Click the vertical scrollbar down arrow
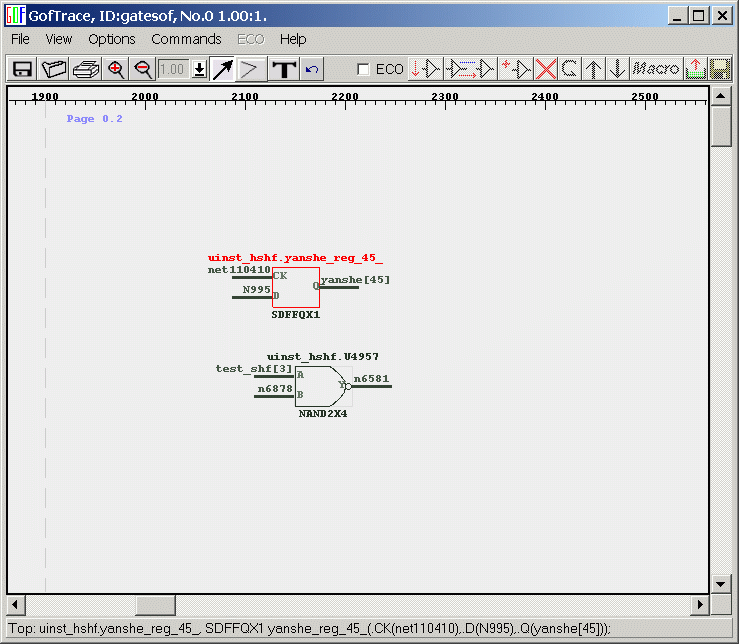739x644 pixels. [721, 584]
